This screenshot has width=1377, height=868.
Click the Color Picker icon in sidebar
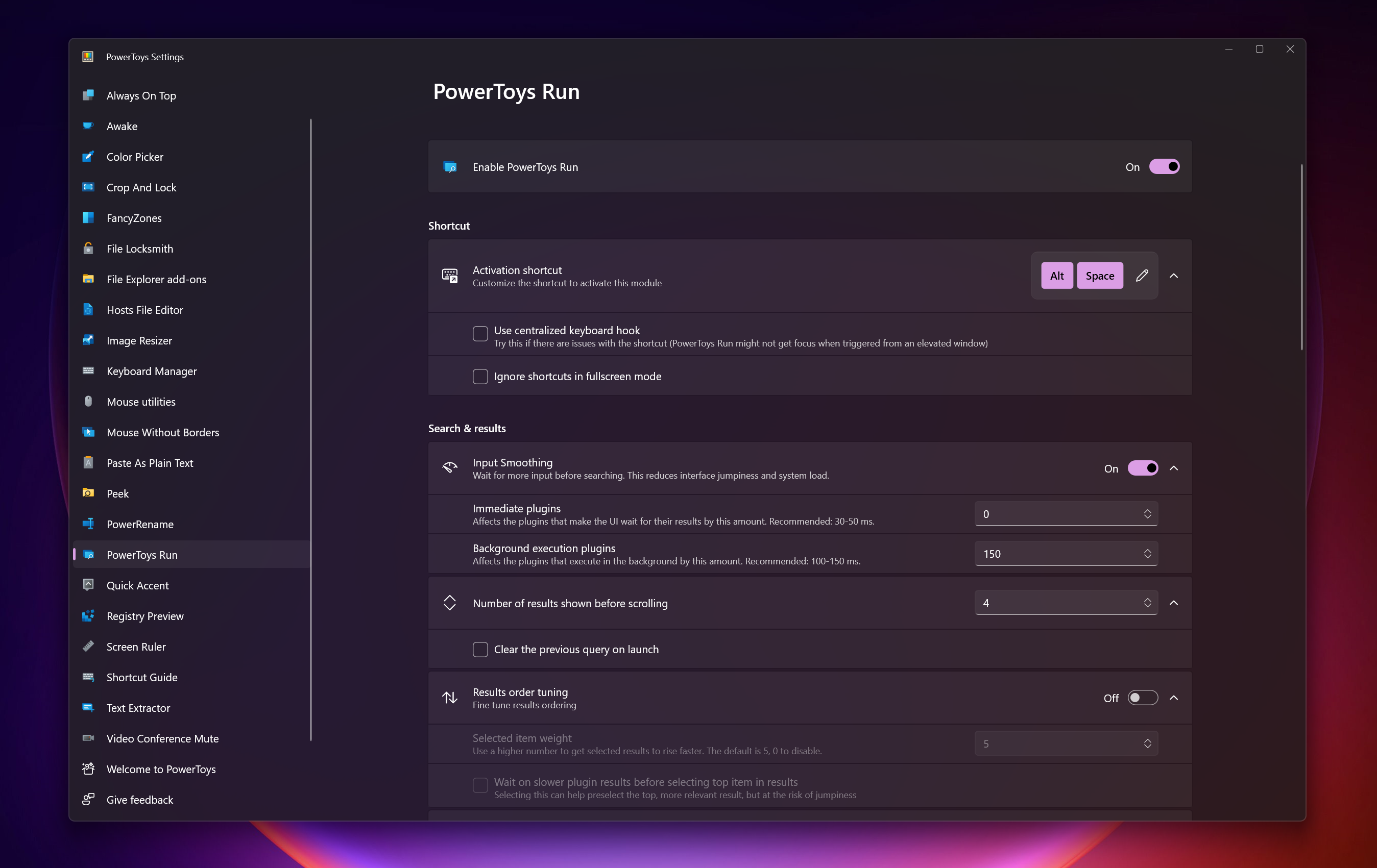[90, 156]
